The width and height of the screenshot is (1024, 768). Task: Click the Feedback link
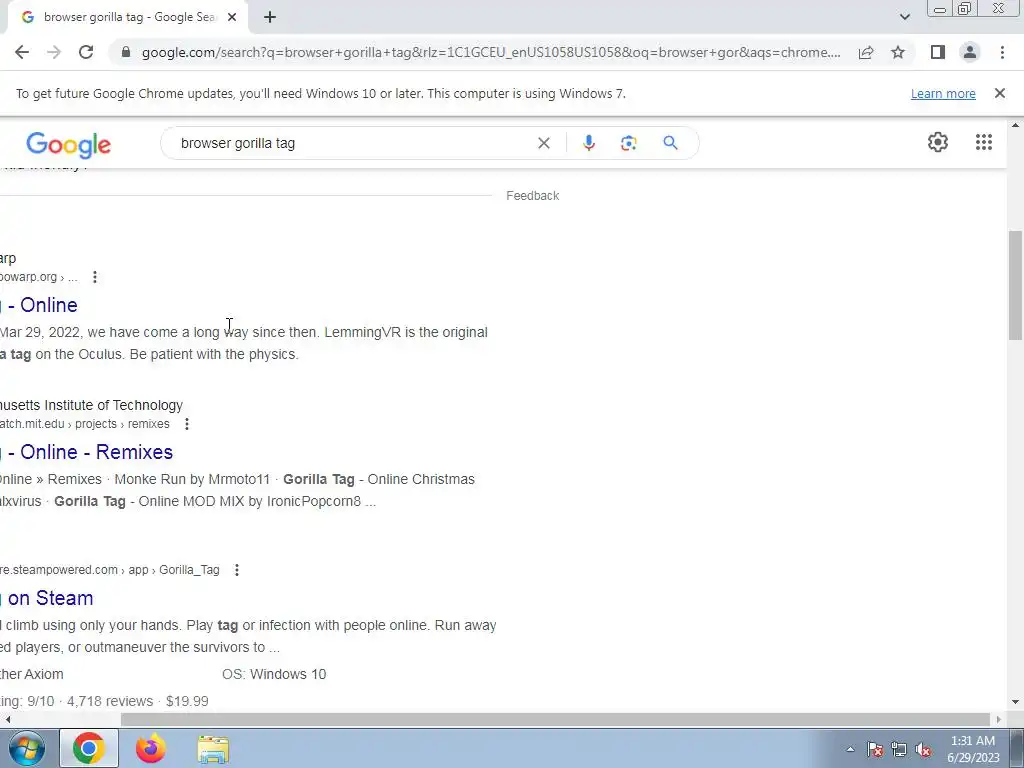[532, 196]
